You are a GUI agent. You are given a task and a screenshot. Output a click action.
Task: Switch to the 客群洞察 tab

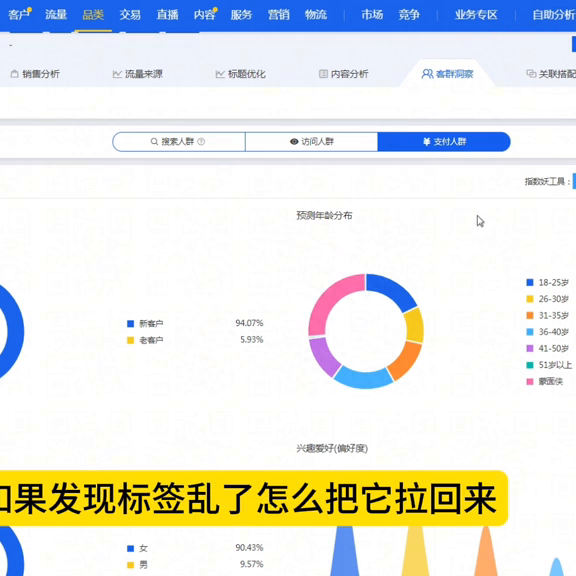pos(447,74)
